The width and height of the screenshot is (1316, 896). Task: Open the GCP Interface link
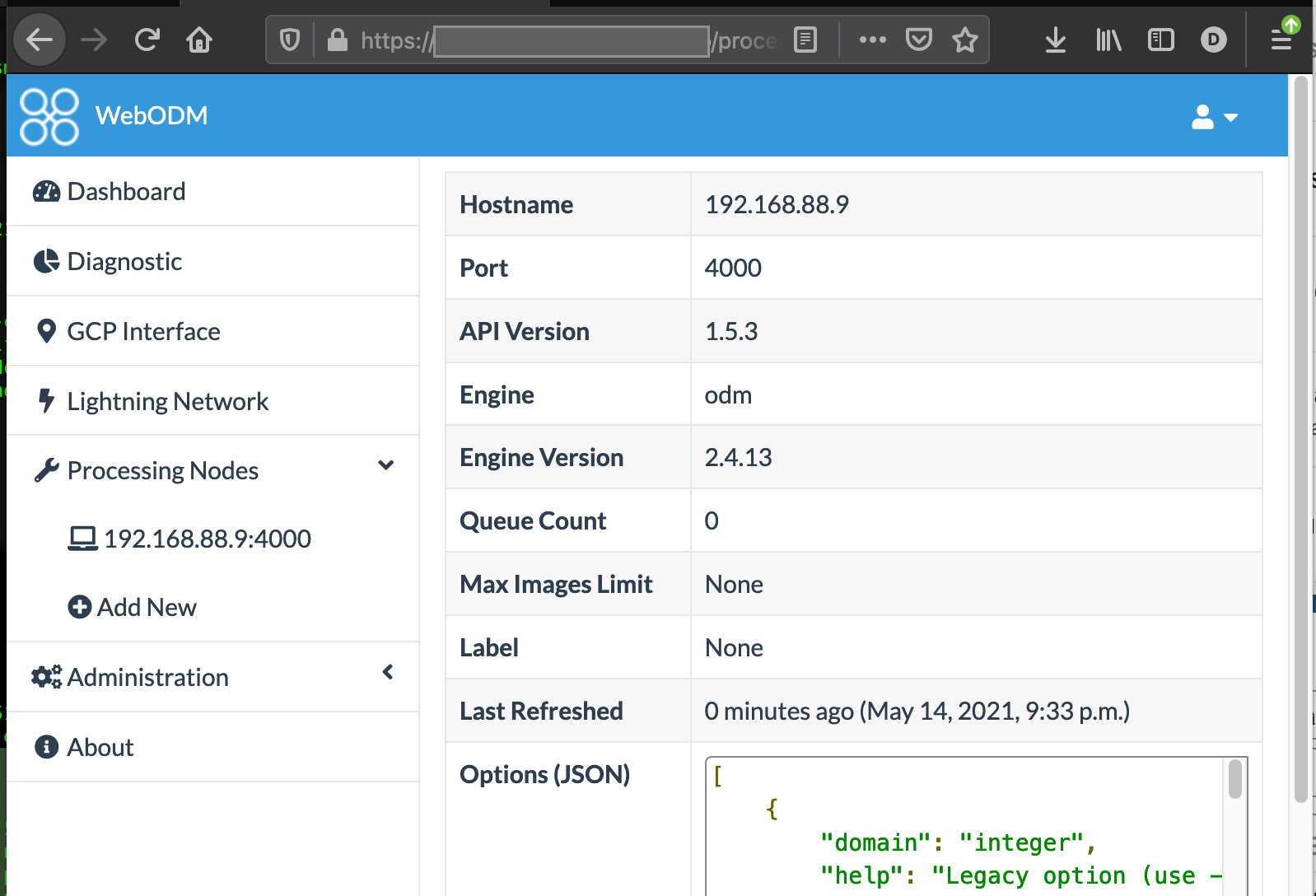(x=143, y=332)
